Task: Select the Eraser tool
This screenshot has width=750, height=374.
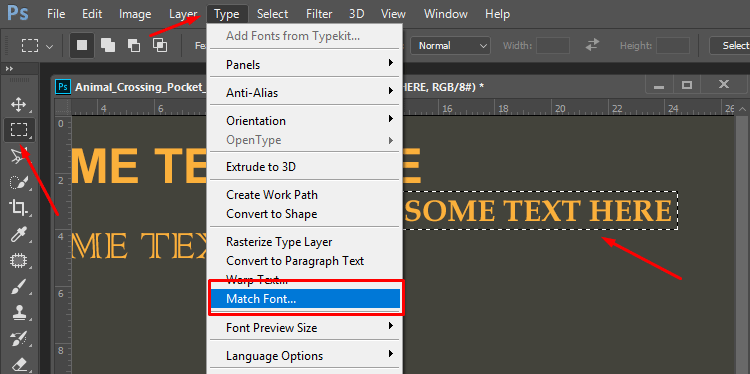Action: click(x=19, y=364)
